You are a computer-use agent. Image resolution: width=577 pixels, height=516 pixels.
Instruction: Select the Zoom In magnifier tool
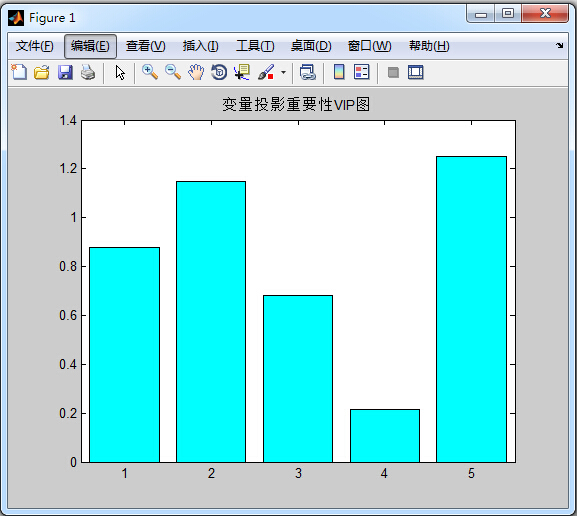(150, 72)
